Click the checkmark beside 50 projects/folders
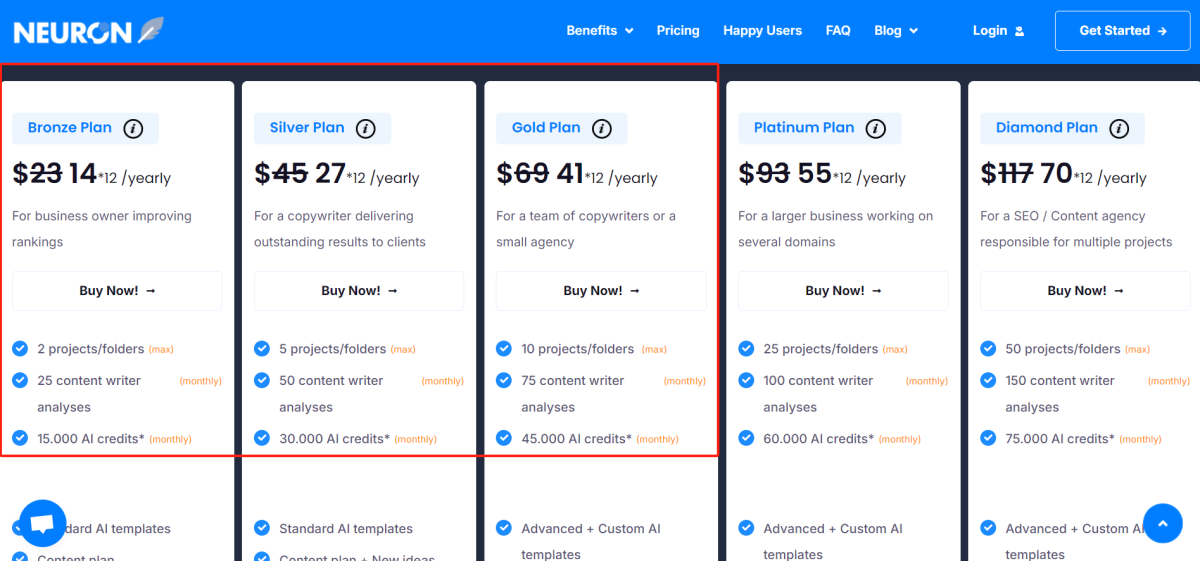 [988, 349]
